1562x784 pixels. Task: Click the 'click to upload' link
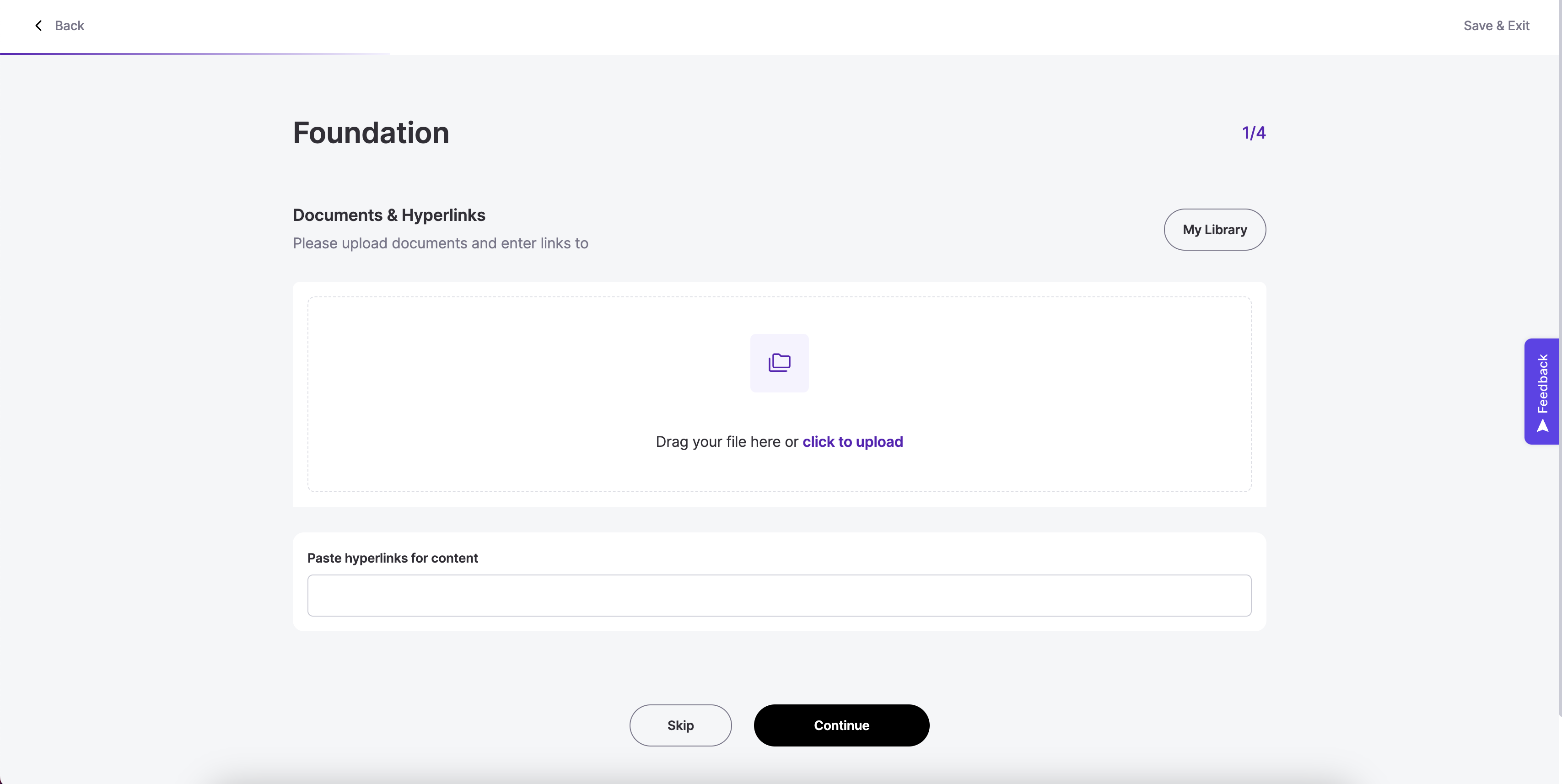point(852,441)
